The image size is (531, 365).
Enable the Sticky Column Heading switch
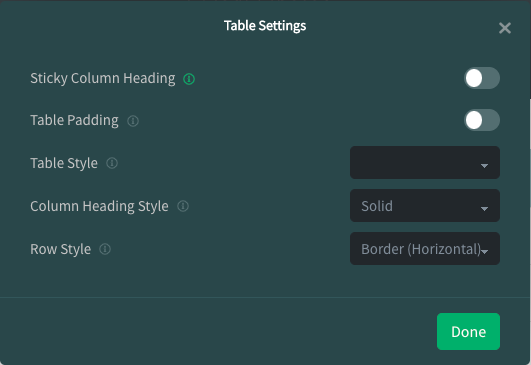[482, 78]
